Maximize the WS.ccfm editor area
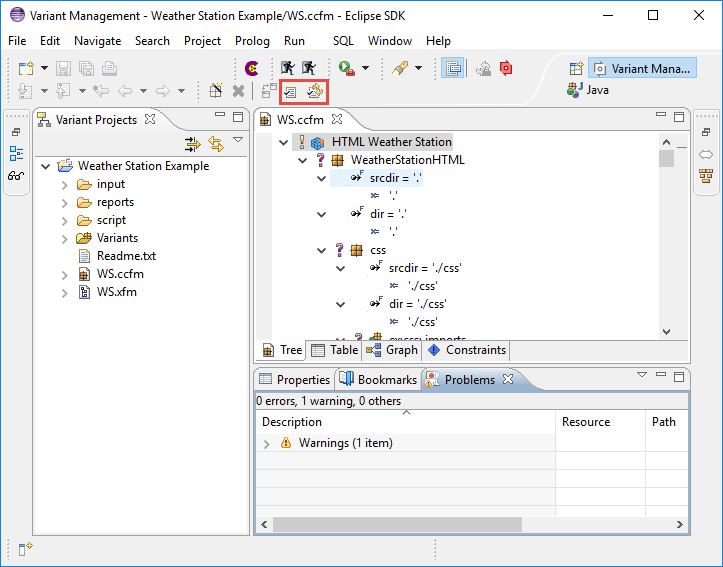This screenshot has width=723, height=567. pyautogui.click(x=679, y=117)
